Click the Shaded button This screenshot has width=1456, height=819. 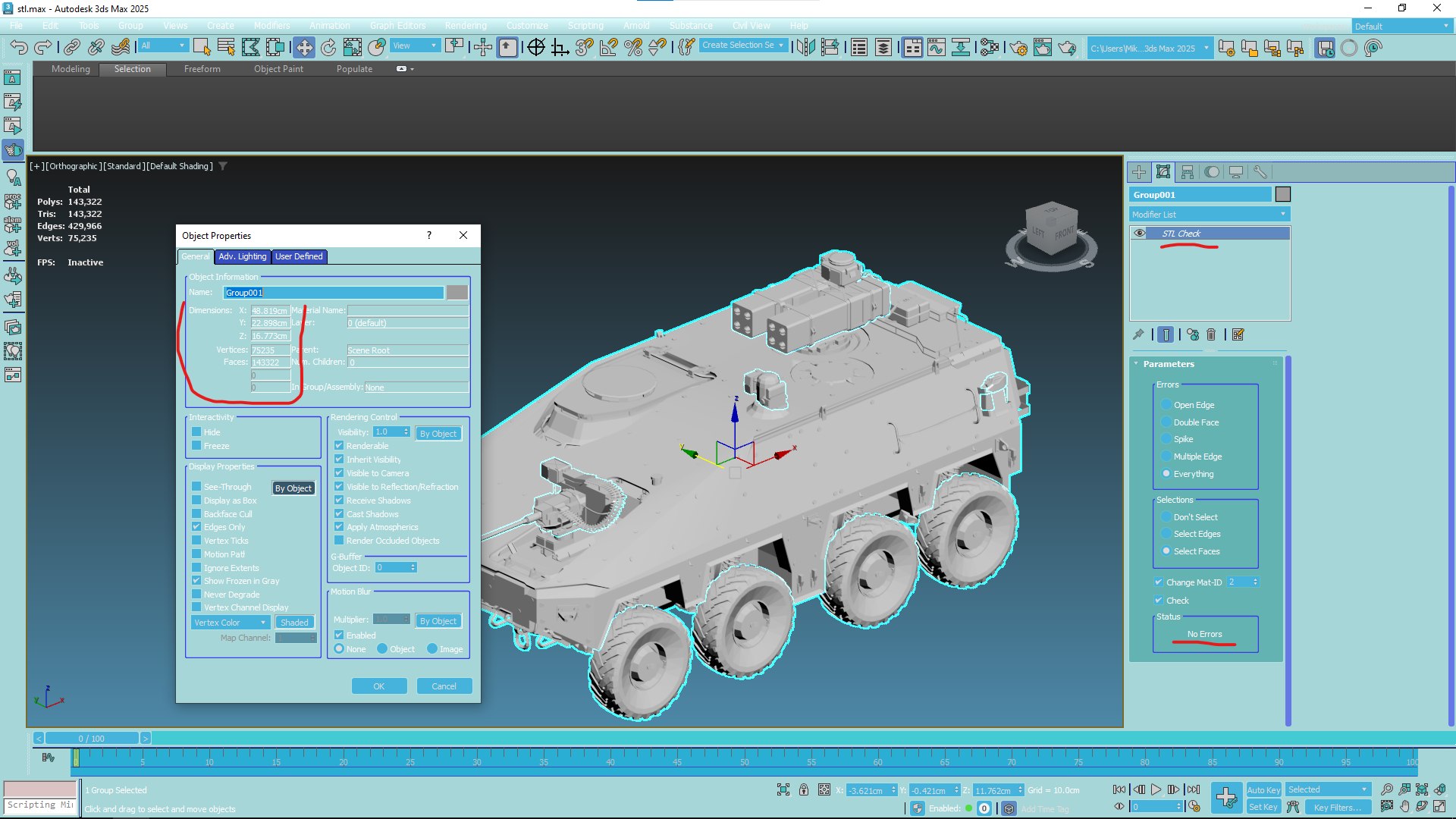tap(294, 623)
